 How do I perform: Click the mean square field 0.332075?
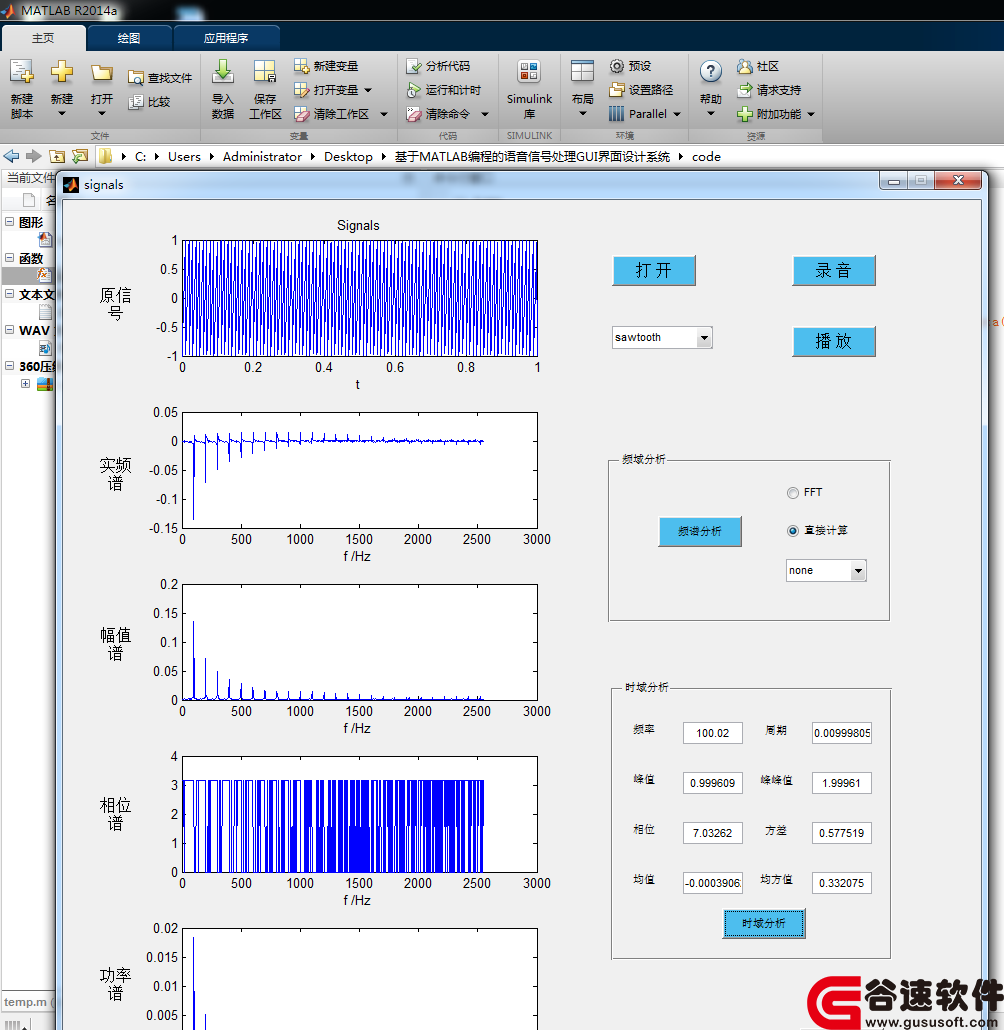click(x=842, y=883)
